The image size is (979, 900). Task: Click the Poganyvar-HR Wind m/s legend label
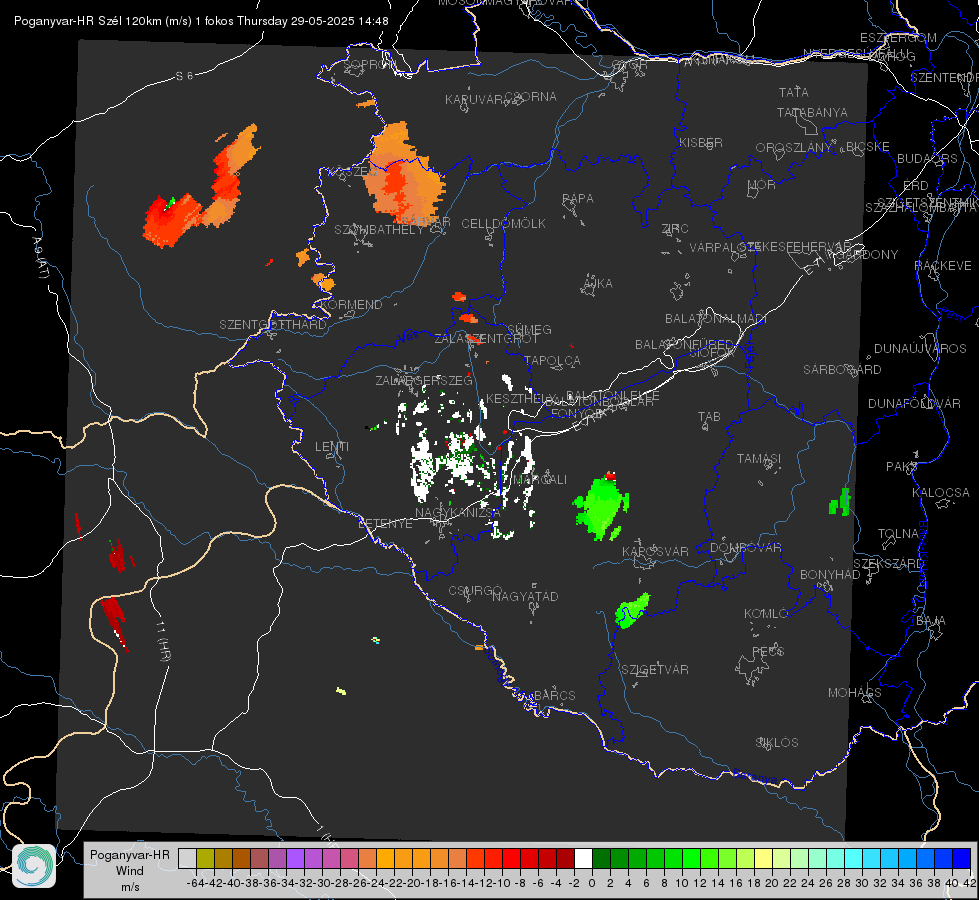click(x=130, y=870)
